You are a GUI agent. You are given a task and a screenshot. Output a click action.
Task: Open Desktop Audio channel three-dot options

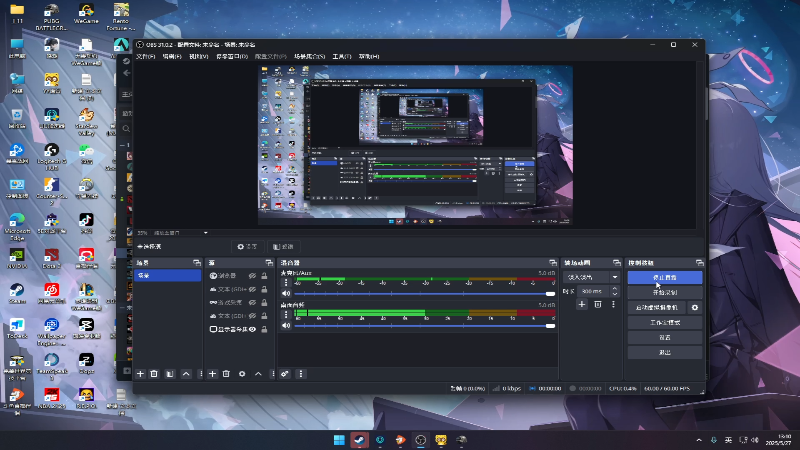click(x=286, y=314)
